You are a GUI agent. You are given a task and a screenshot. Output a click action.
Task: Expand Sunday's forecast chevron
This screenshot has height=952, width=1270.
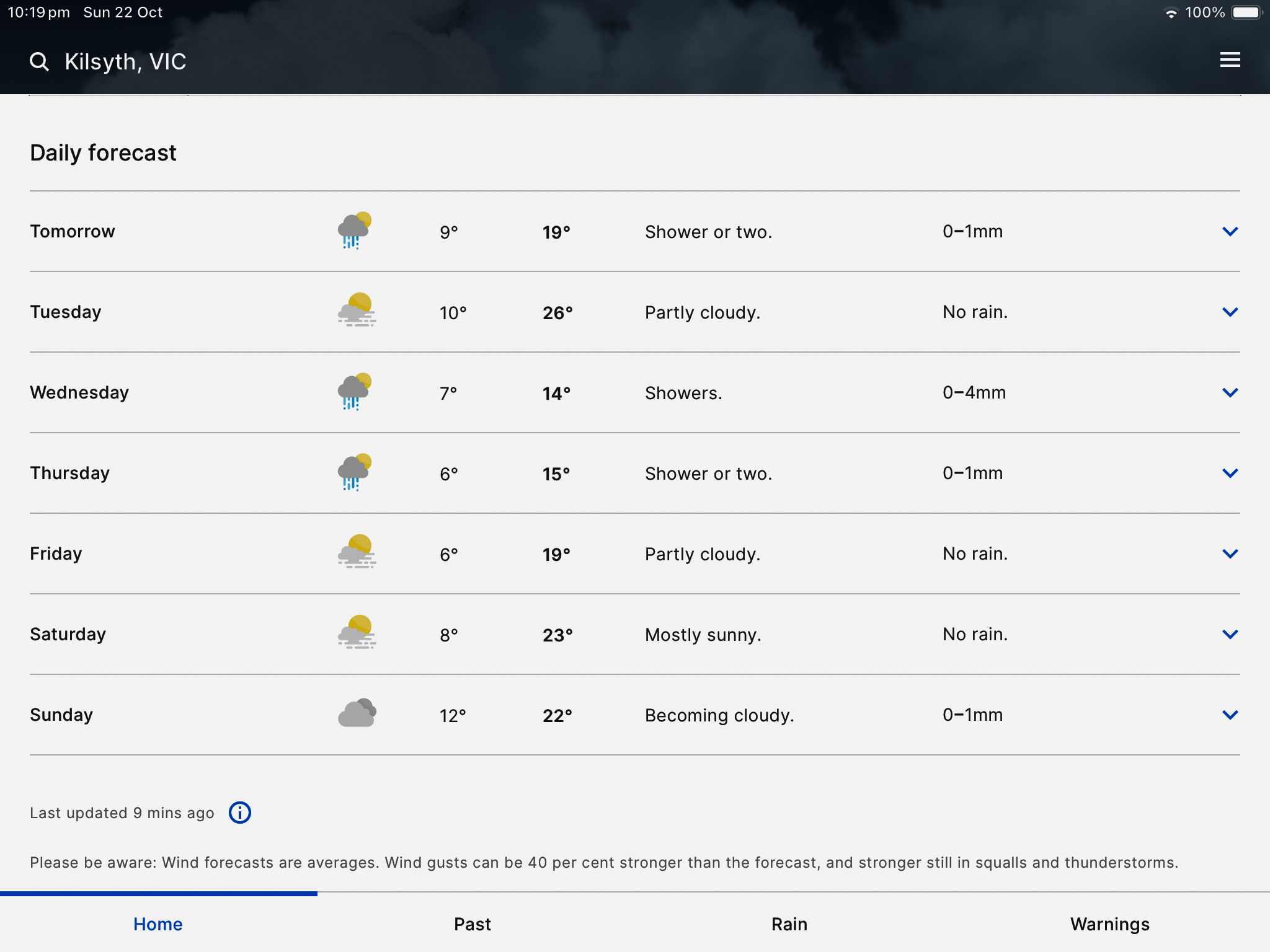(x=1230, y=715)
